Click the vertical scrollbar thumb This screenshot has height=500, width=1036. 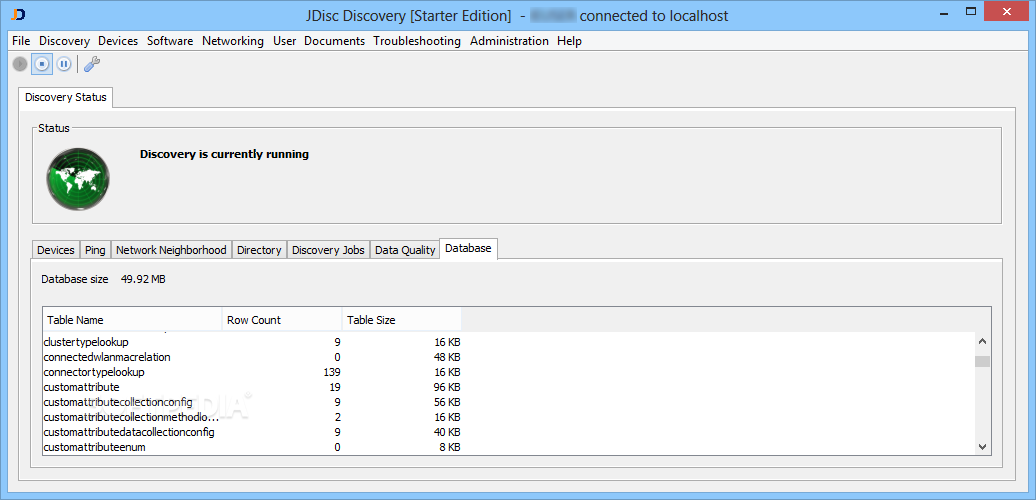pyautogui.click(x=982, y=361)
